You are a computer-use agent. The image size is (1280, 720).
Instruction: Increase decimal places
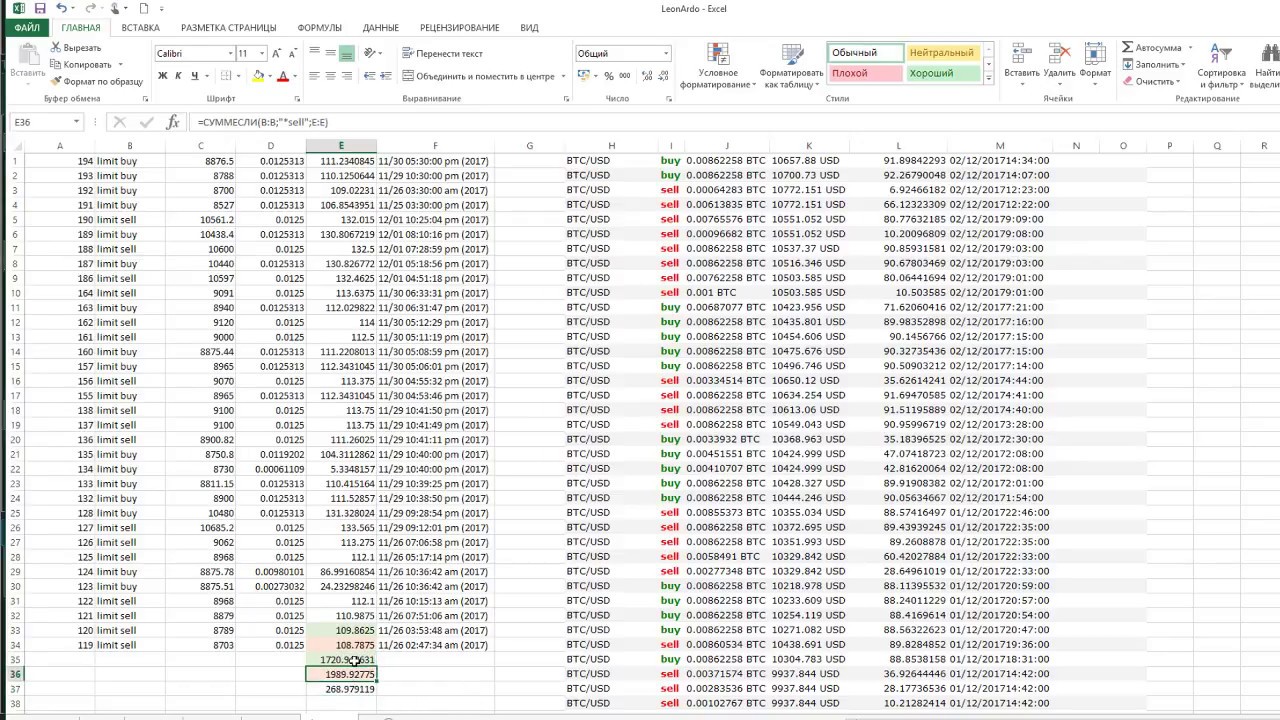pos(645,76)
